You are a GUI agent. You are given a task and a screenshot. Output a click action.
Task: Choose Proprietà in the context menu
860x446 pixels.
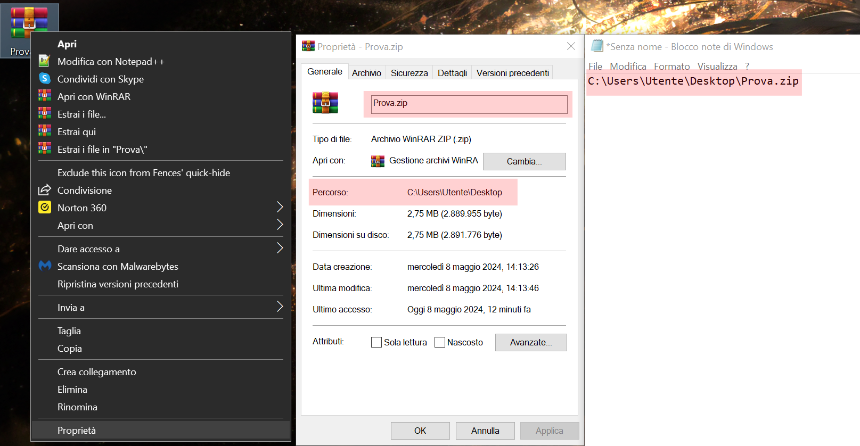pos(161,431)
